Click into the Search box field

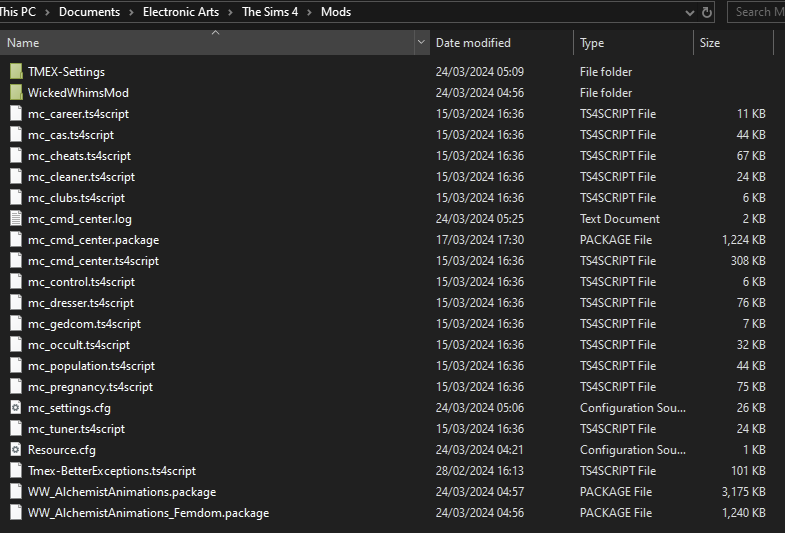point(757,12)
